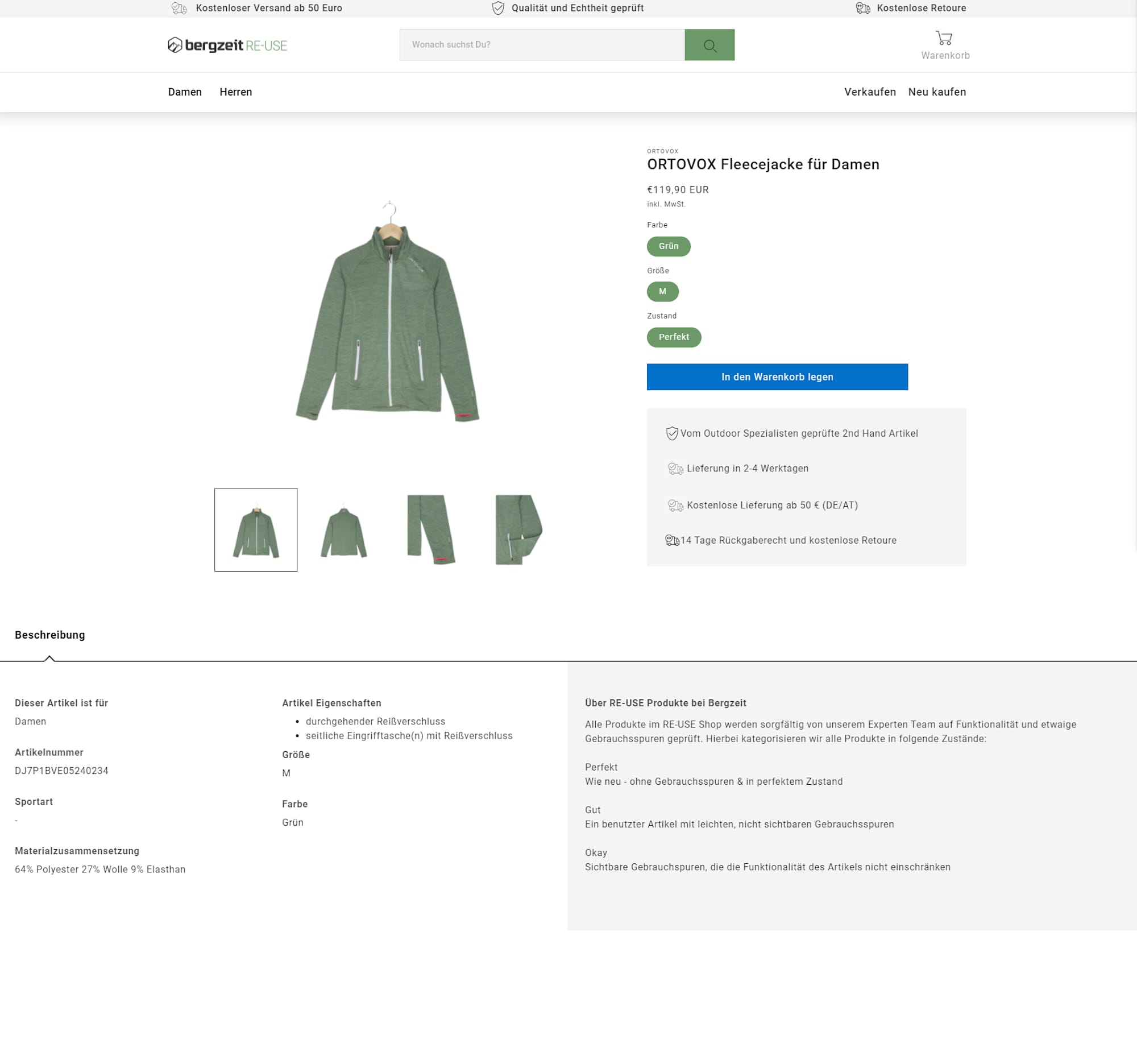Click the ORTOVOX brand label above the title
Screen dimensions: 1137x1064
pos(662,152)
